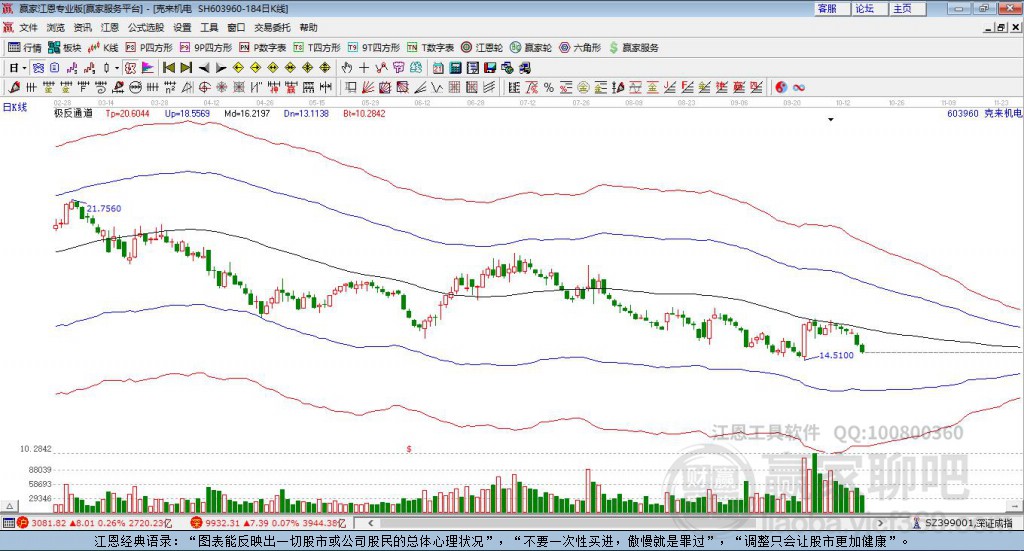This screenshot has width=1024, height=551.
Task: Open the 工具 menu
Action: point(209,27)
